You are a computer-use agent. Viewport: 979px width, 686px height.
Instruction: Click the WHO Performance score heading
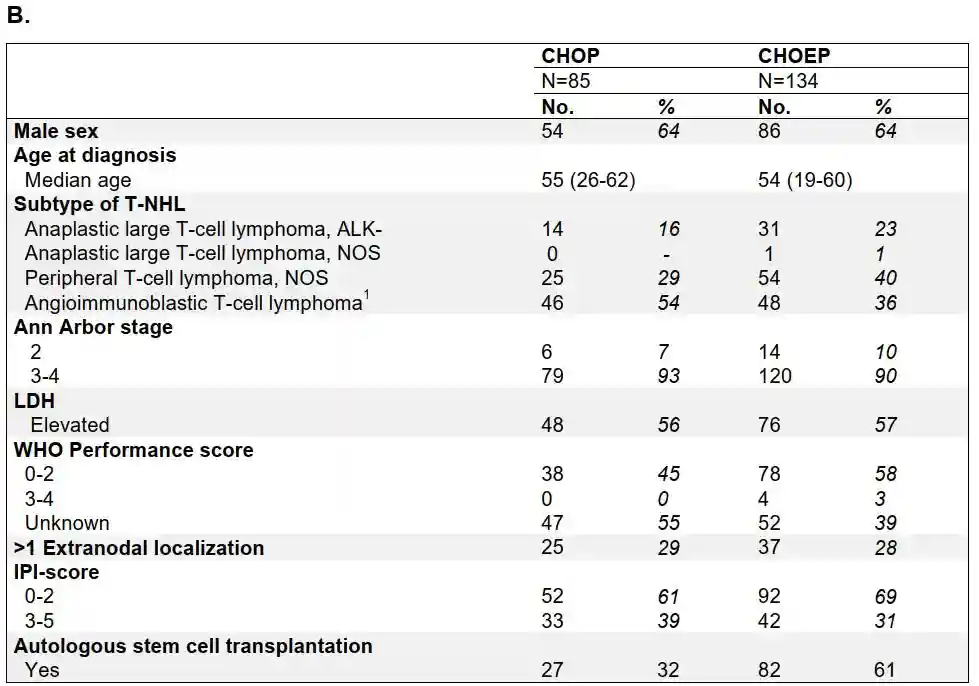134,450
